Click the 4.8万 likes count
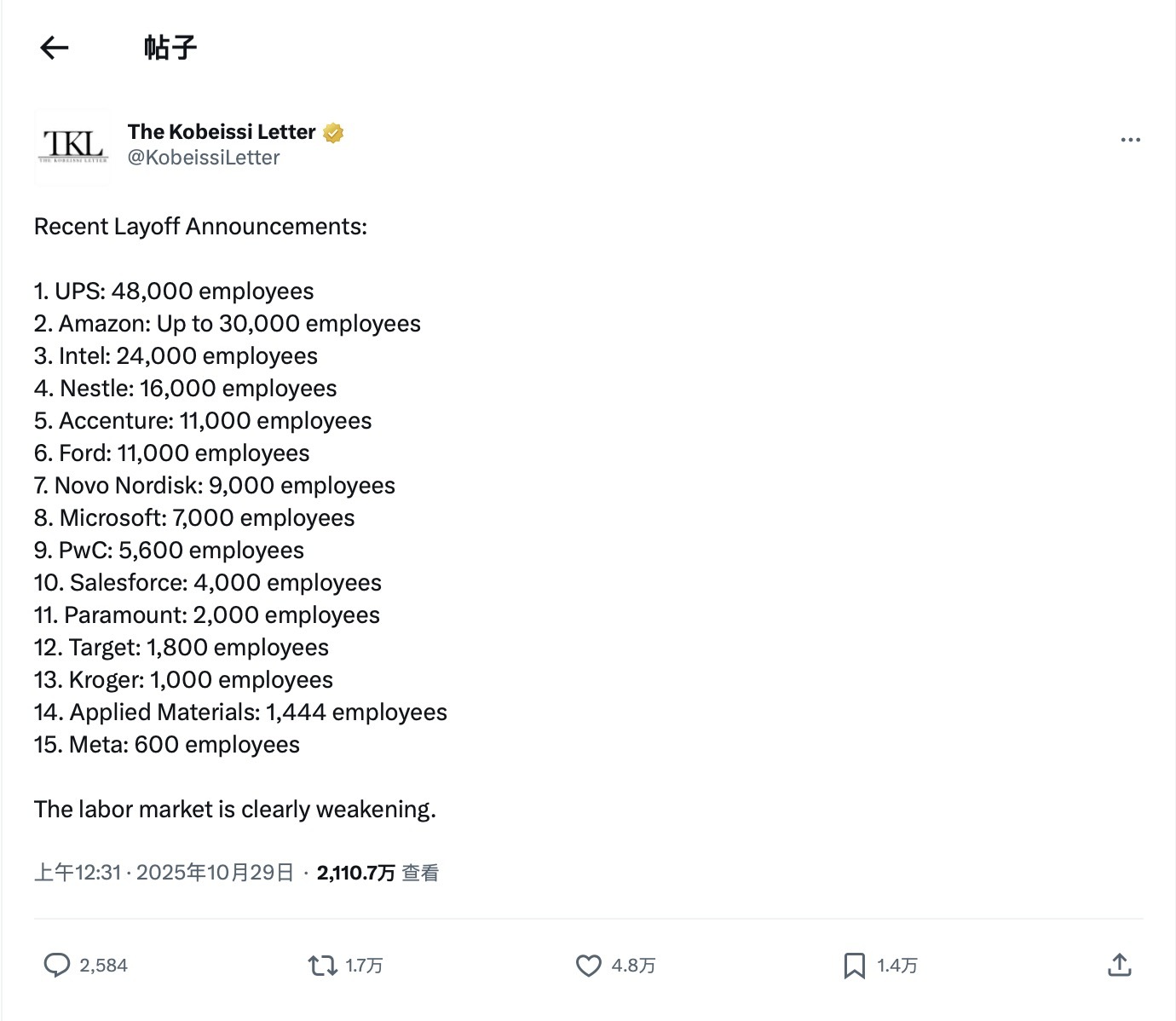The width and height of the screenshot is (1176, 1021). pyautogui.click(x=633, y=966)
